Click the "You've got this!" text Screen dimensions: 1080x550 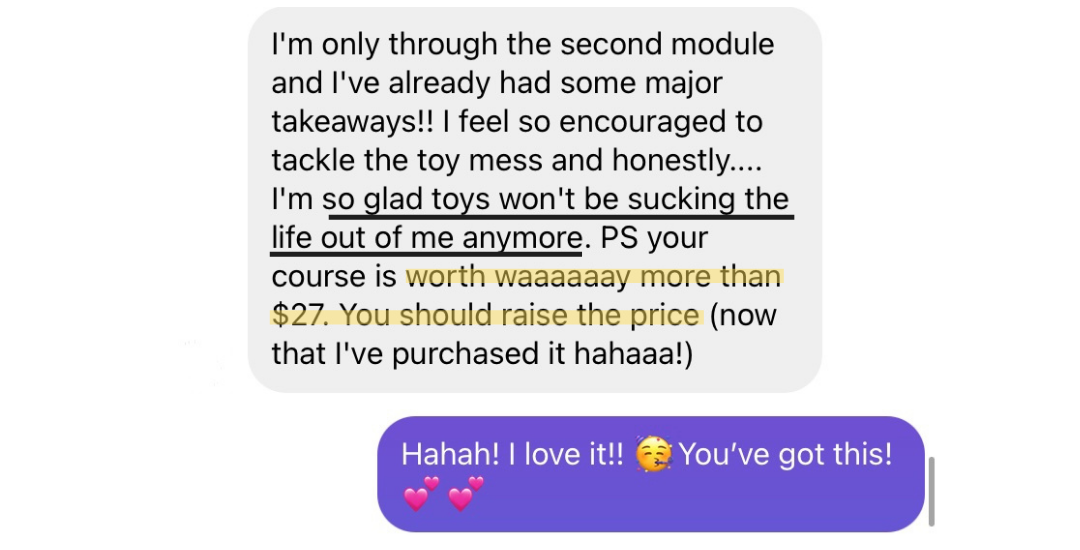pos(785,454)
